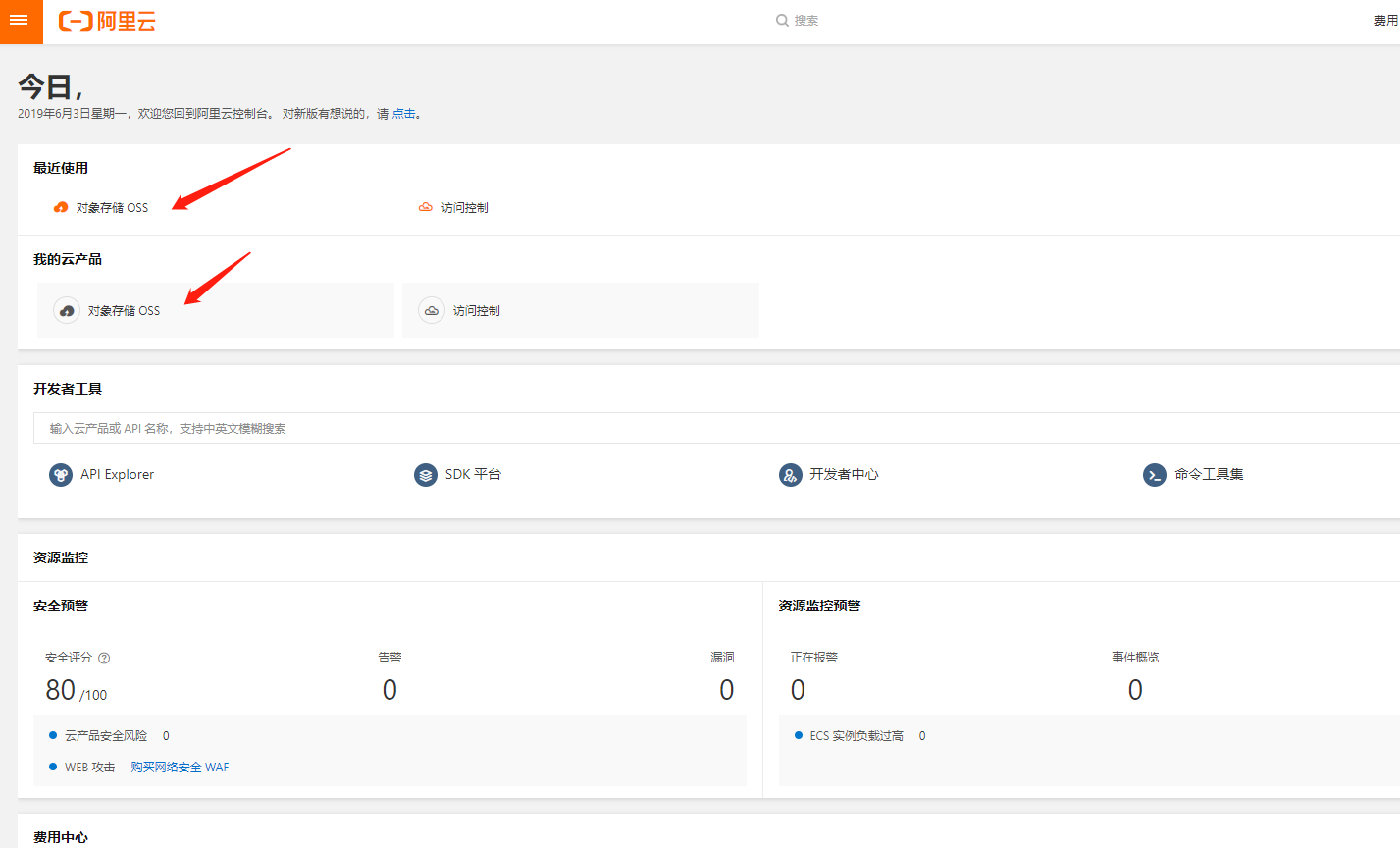Click the search field in top bar
This screenshot has height=848, width=1400.
[806, 20]
